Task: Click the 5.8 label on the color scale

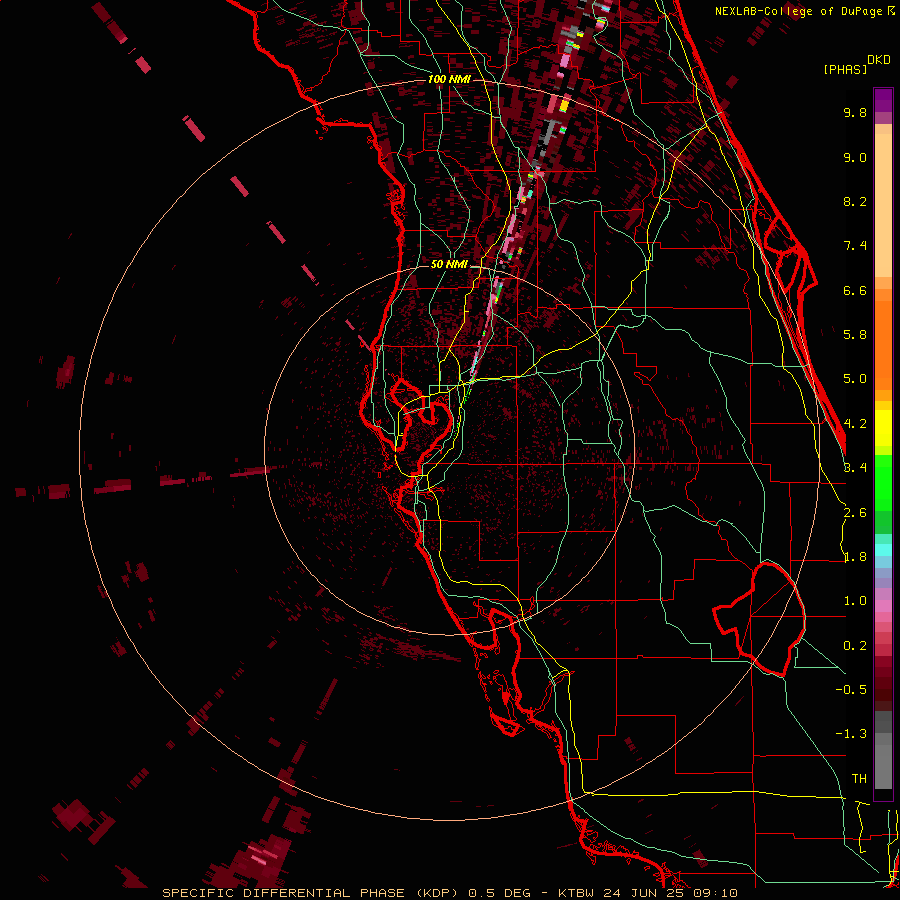Action: [x=855, y=335]
